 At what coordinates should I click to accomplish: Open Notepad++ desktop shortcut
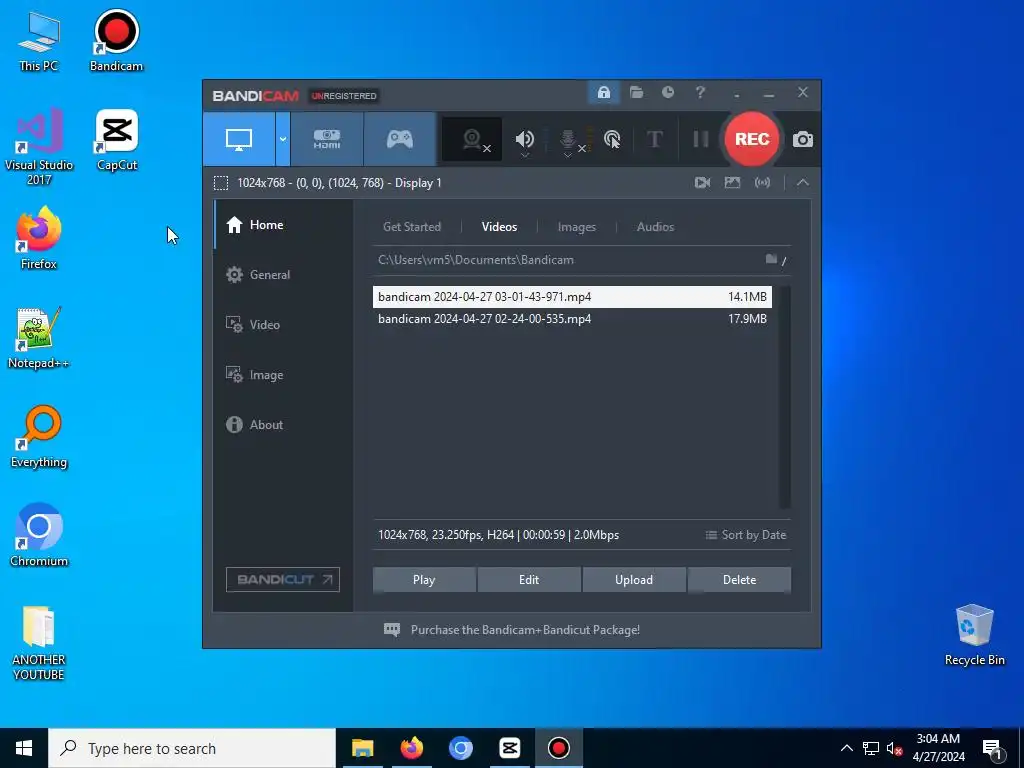(x=39, y=338)
